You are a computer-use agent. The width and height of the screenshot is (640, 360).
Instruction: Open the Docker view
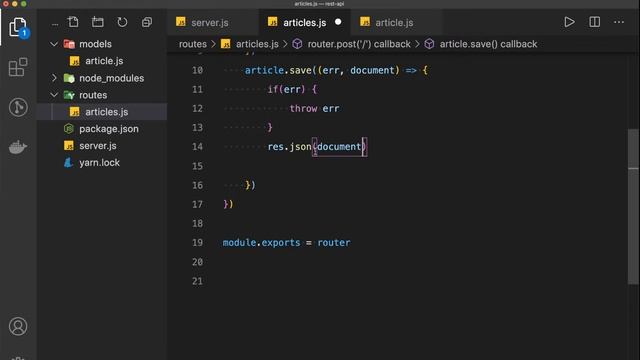[18, 147]
